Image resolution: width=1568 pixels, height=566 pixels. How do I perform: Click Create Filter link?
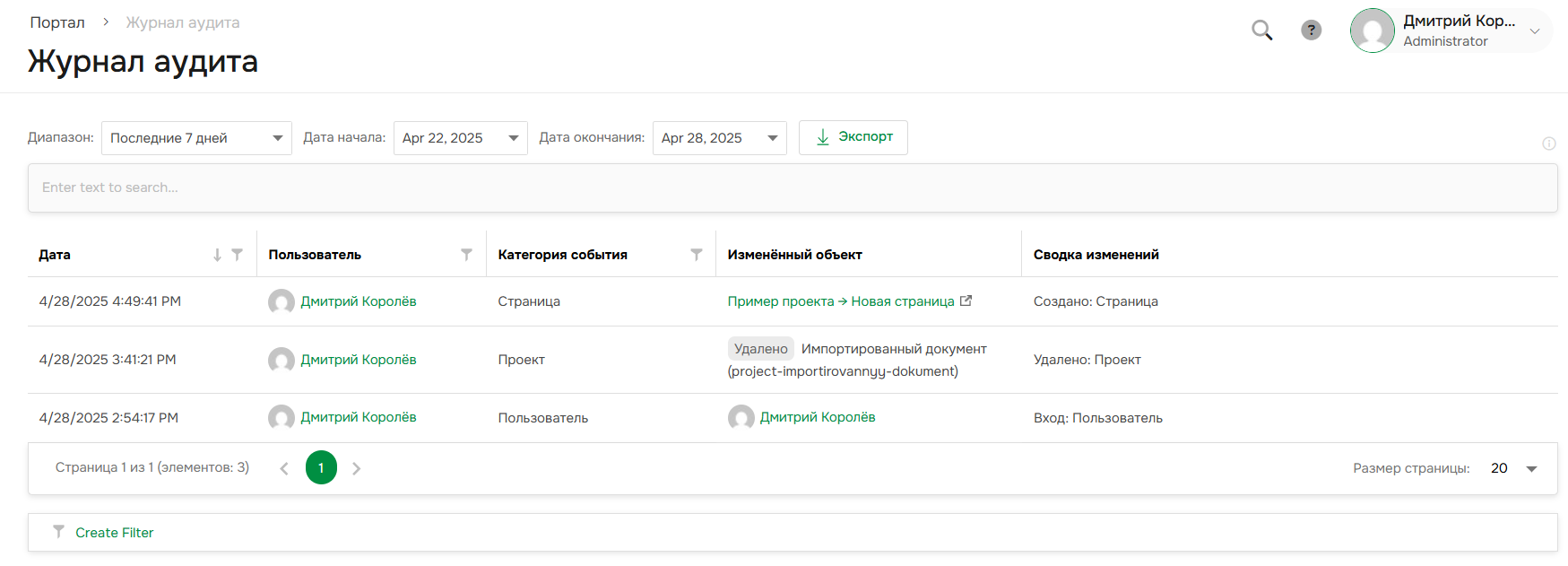pyautogui.click(x=114, y=533)
